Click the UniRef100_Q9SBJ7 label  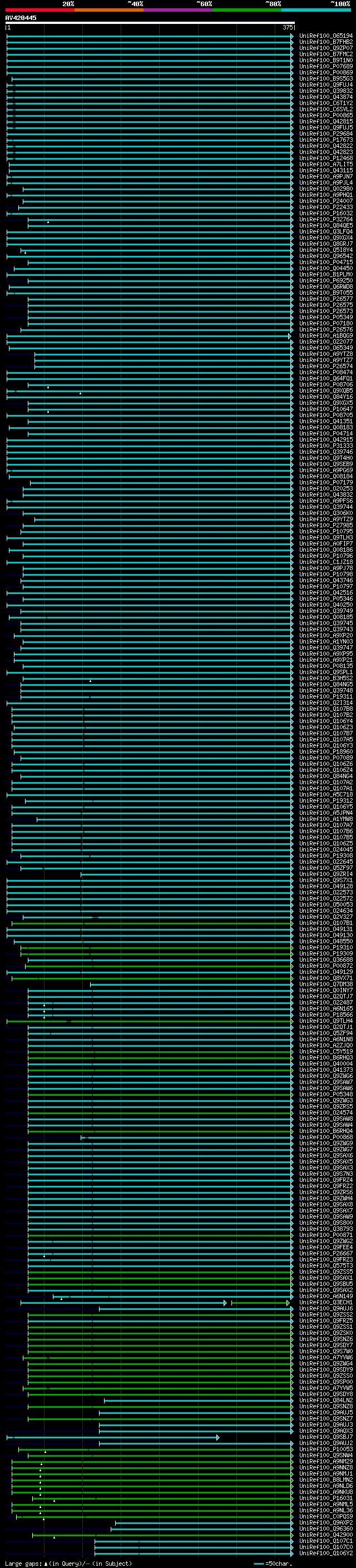(325, 1438)
